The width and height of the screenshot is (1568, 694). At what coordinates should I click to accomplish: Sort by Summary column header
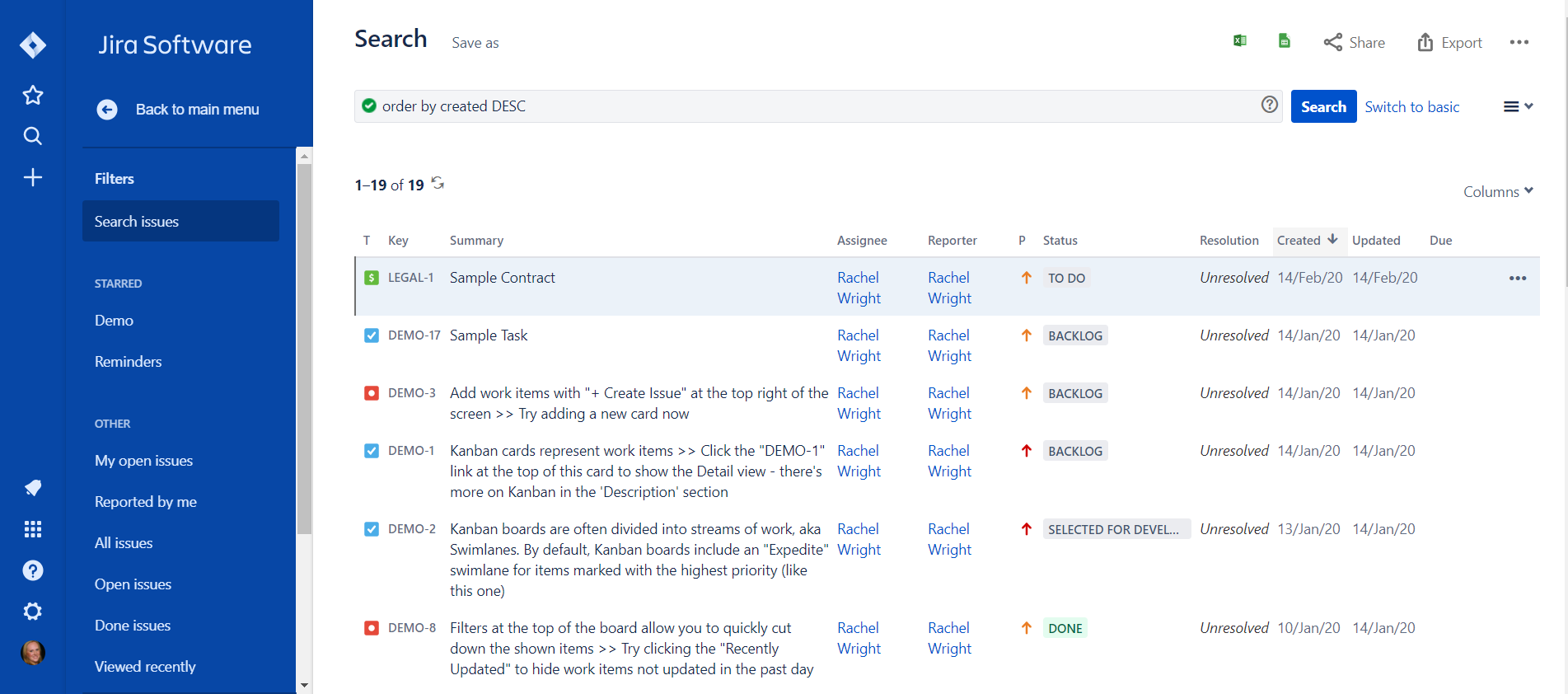click(x=476, y=241)
